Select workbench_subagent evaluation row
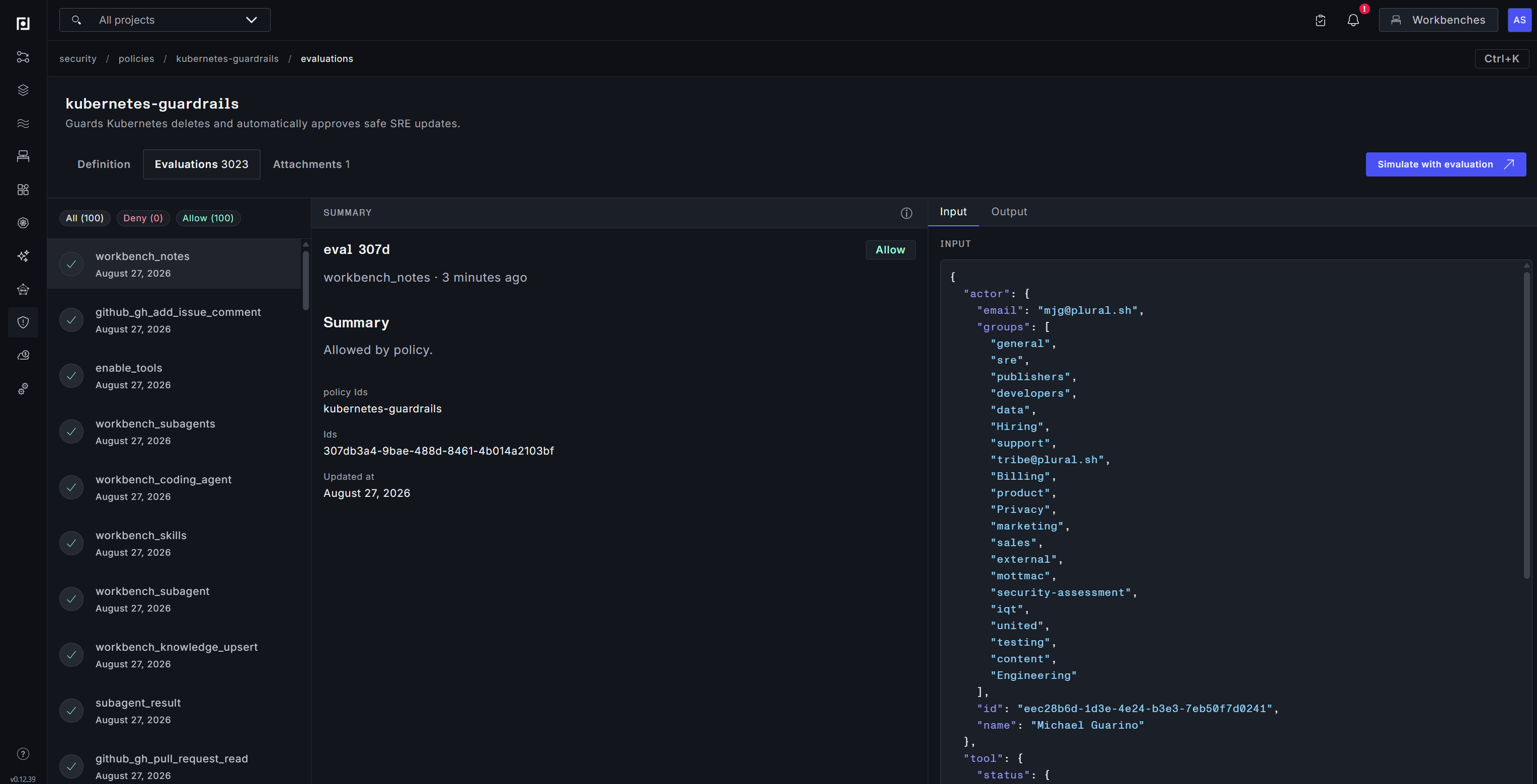 [x=174, y=599]
